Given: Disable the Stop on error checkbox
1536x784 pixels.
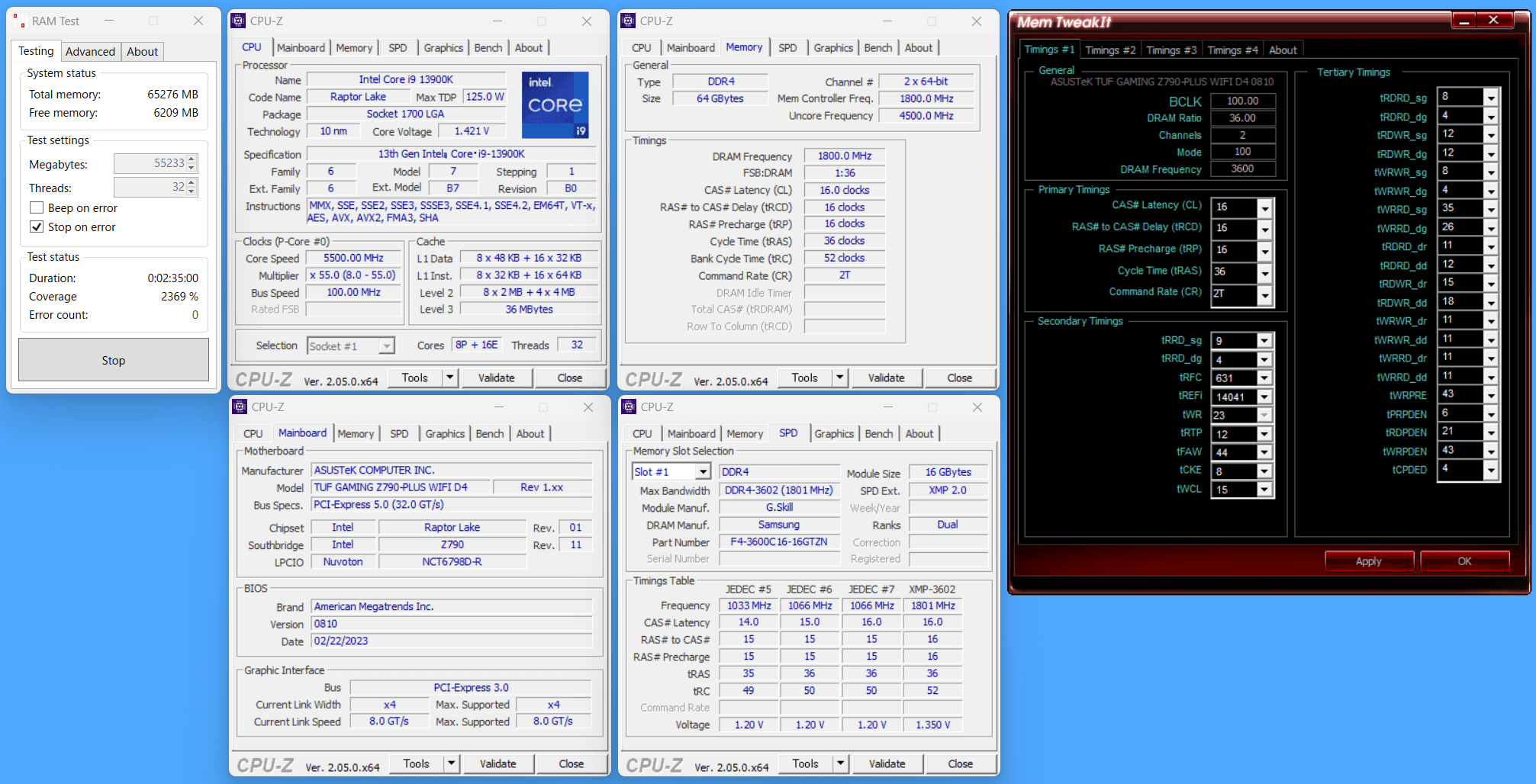Looking at the screenshot, I should coord(37,227).
